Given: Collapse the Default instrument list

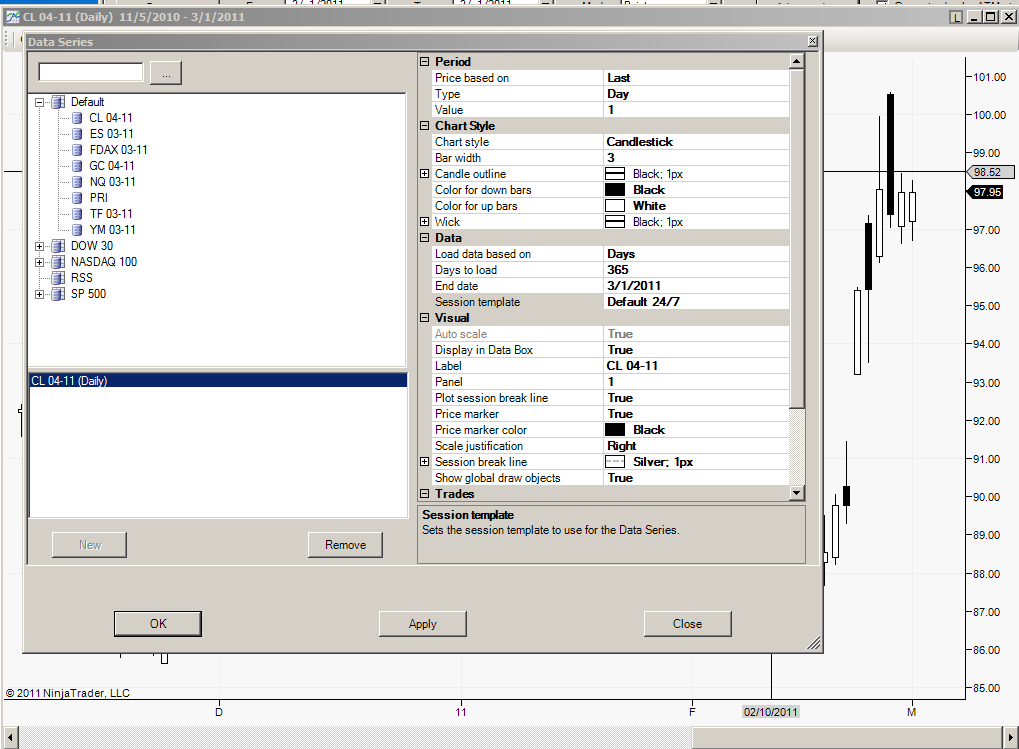Looking at the screenshot, I should coord(40,102).
